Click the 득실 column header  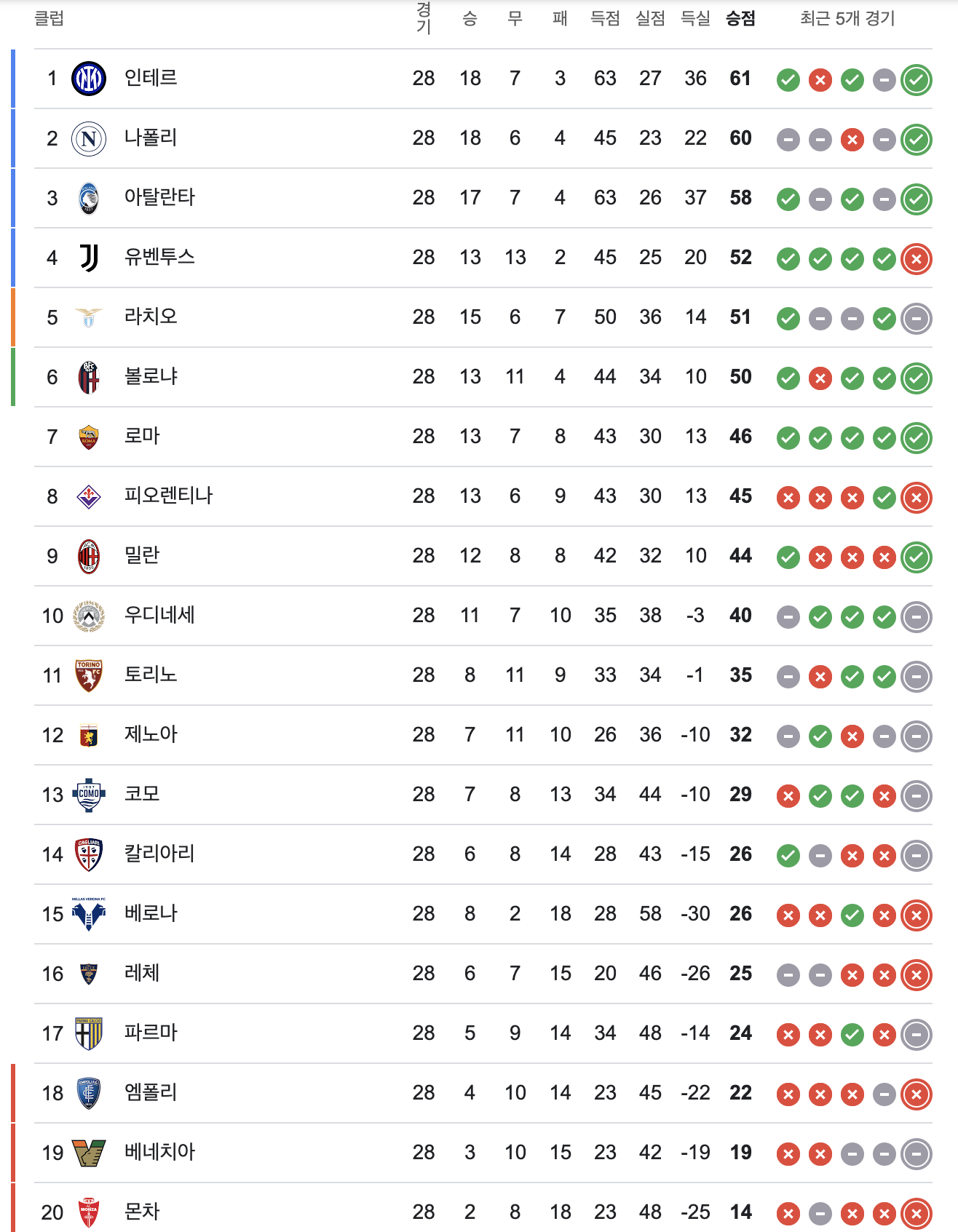click(695, 18)
